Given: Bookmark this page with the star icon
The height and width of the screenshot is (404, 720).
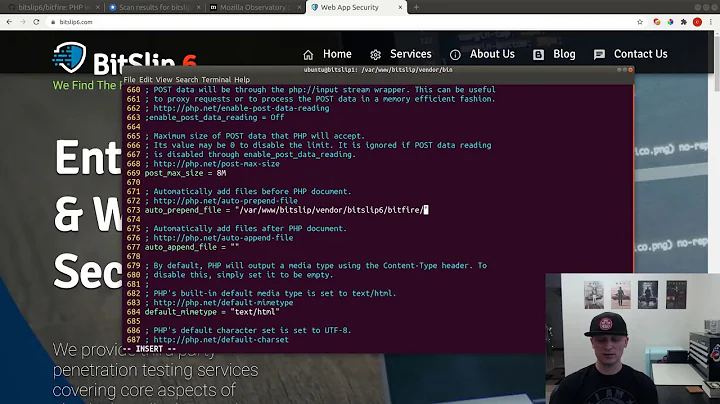Looking at the screenshot, I should 640,22.
